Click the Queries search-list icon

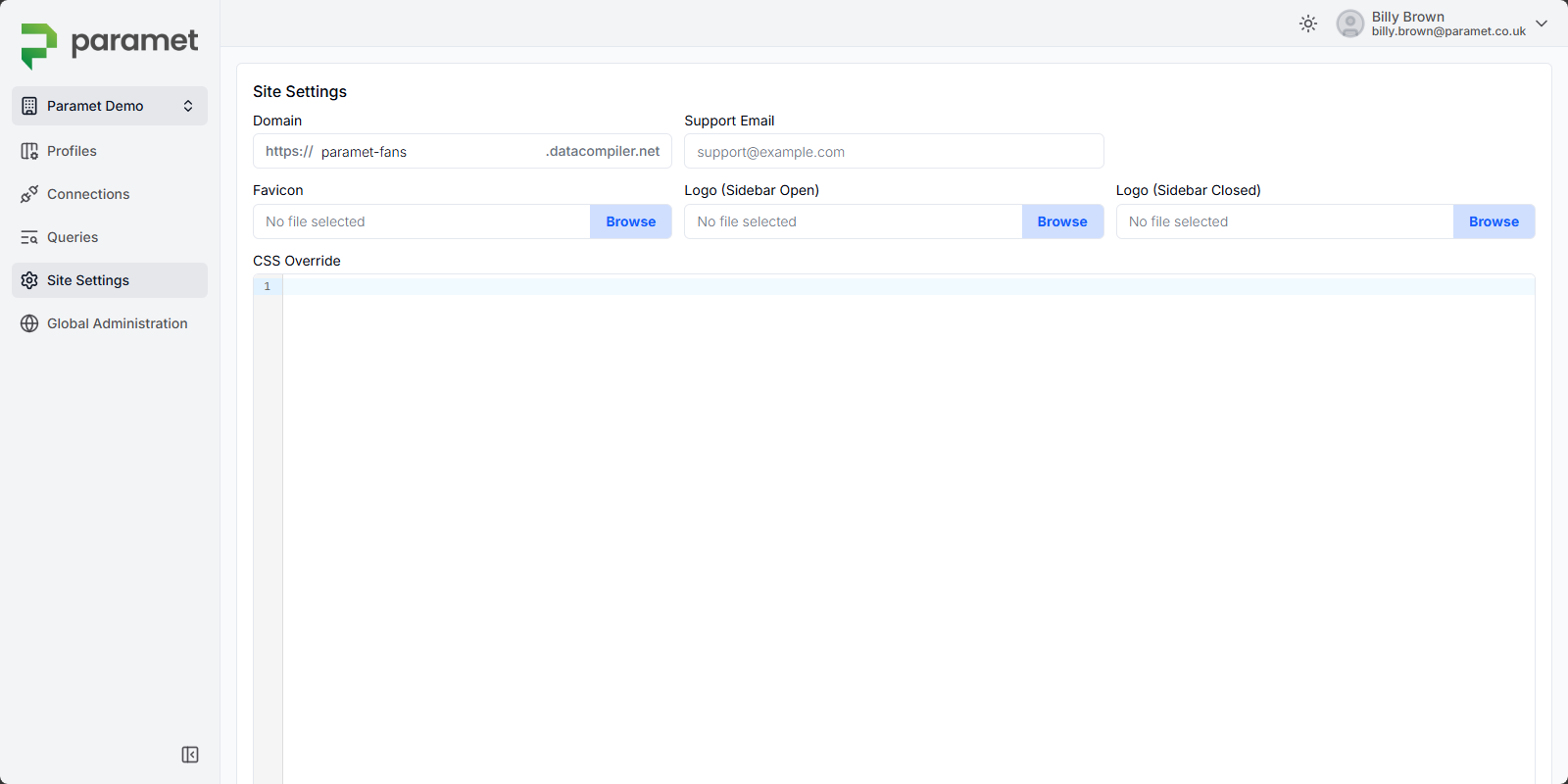tap(29, 237)
